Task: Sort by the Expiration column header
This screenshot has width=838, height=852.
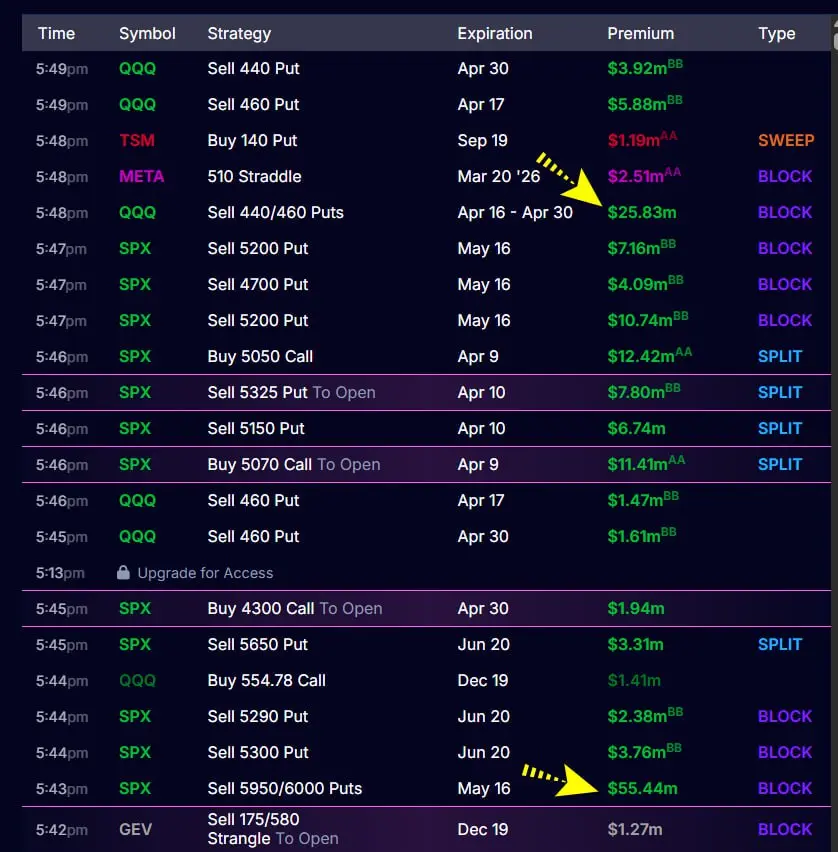Action: (x=495, y=33)
